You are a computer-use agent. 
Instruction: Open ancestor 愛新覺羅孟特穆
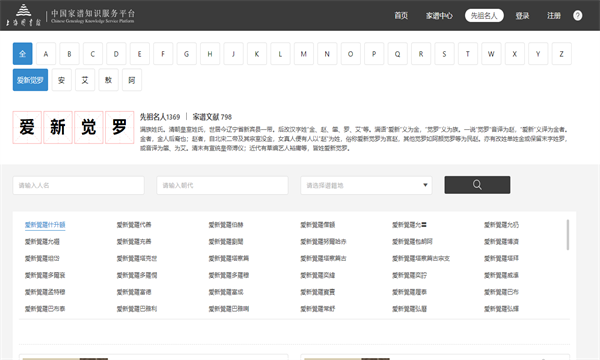[45, 292]
